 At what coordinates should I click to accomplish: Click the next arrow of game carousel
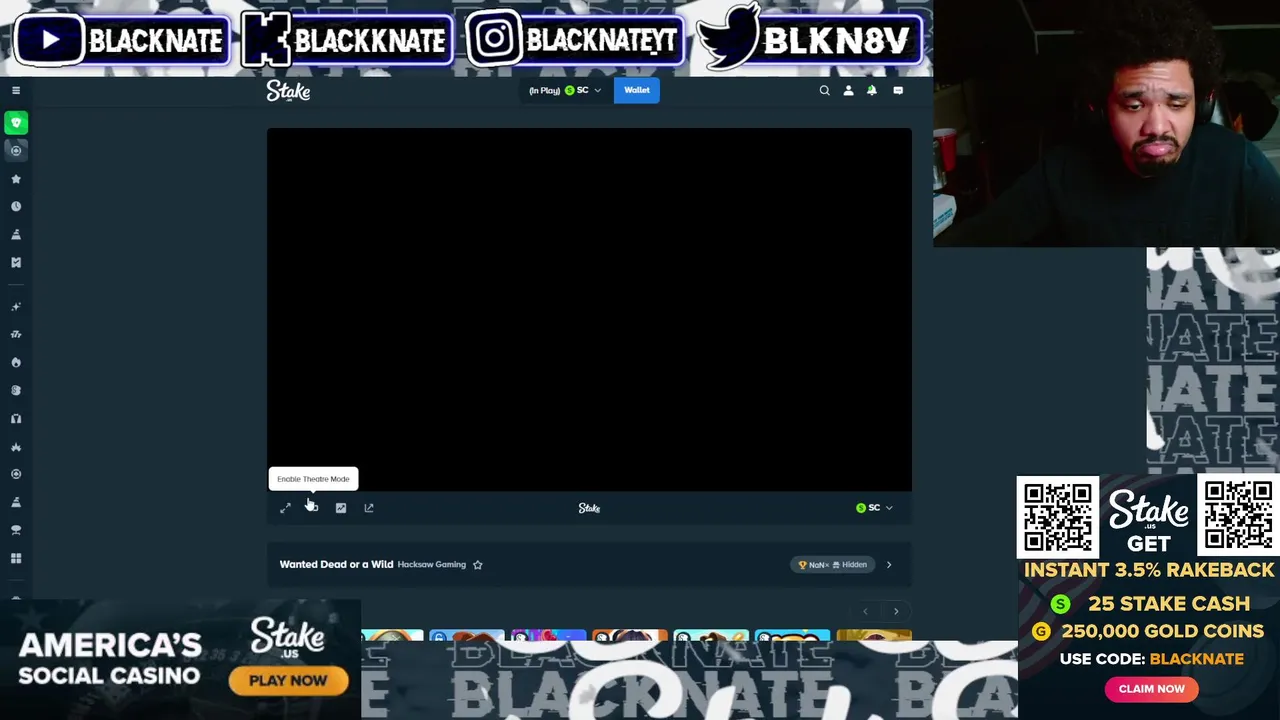pos(896,612)
